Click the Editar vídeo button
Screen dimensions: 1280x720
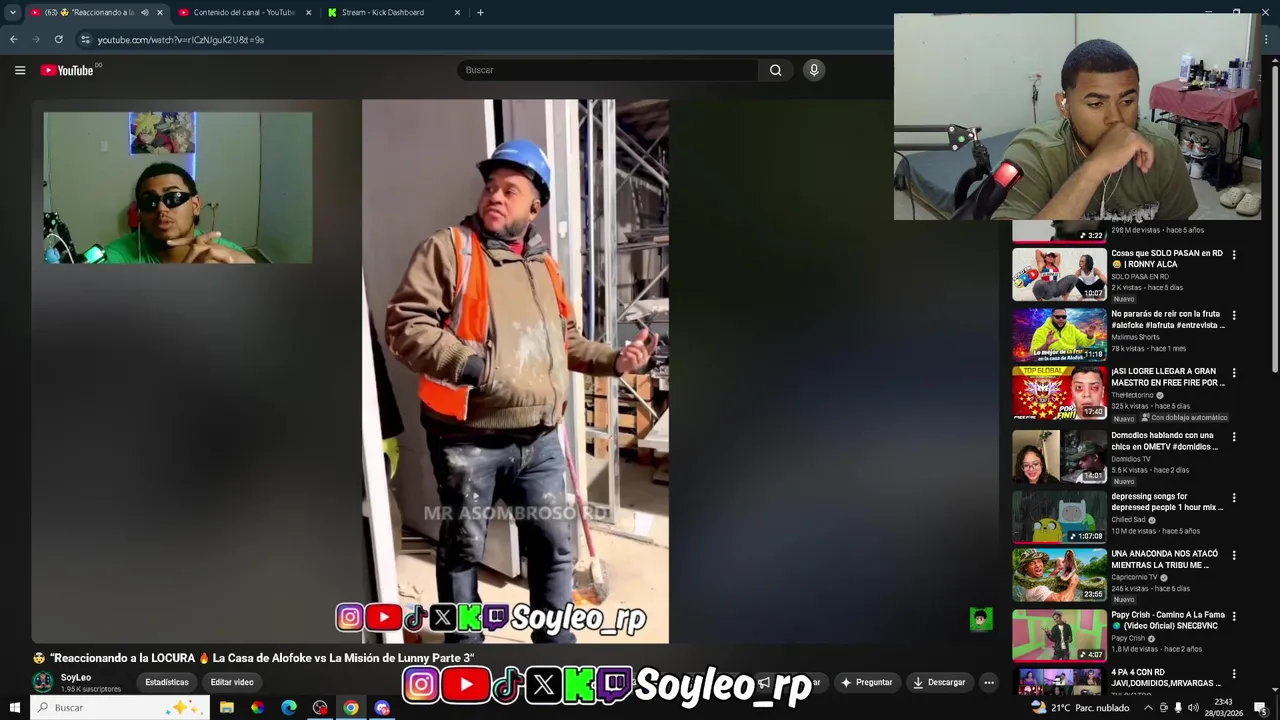[232, 682]
